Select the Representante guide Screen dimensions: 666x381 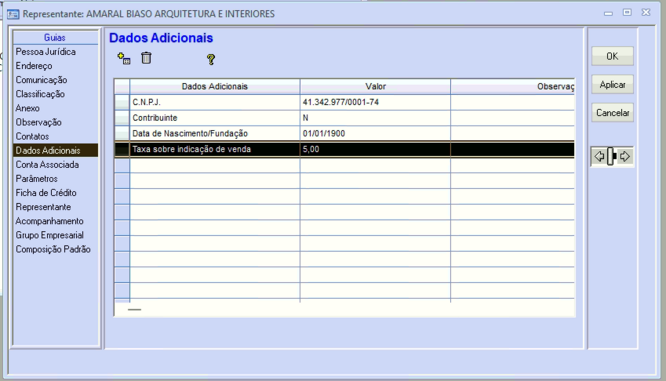[43, 207]
